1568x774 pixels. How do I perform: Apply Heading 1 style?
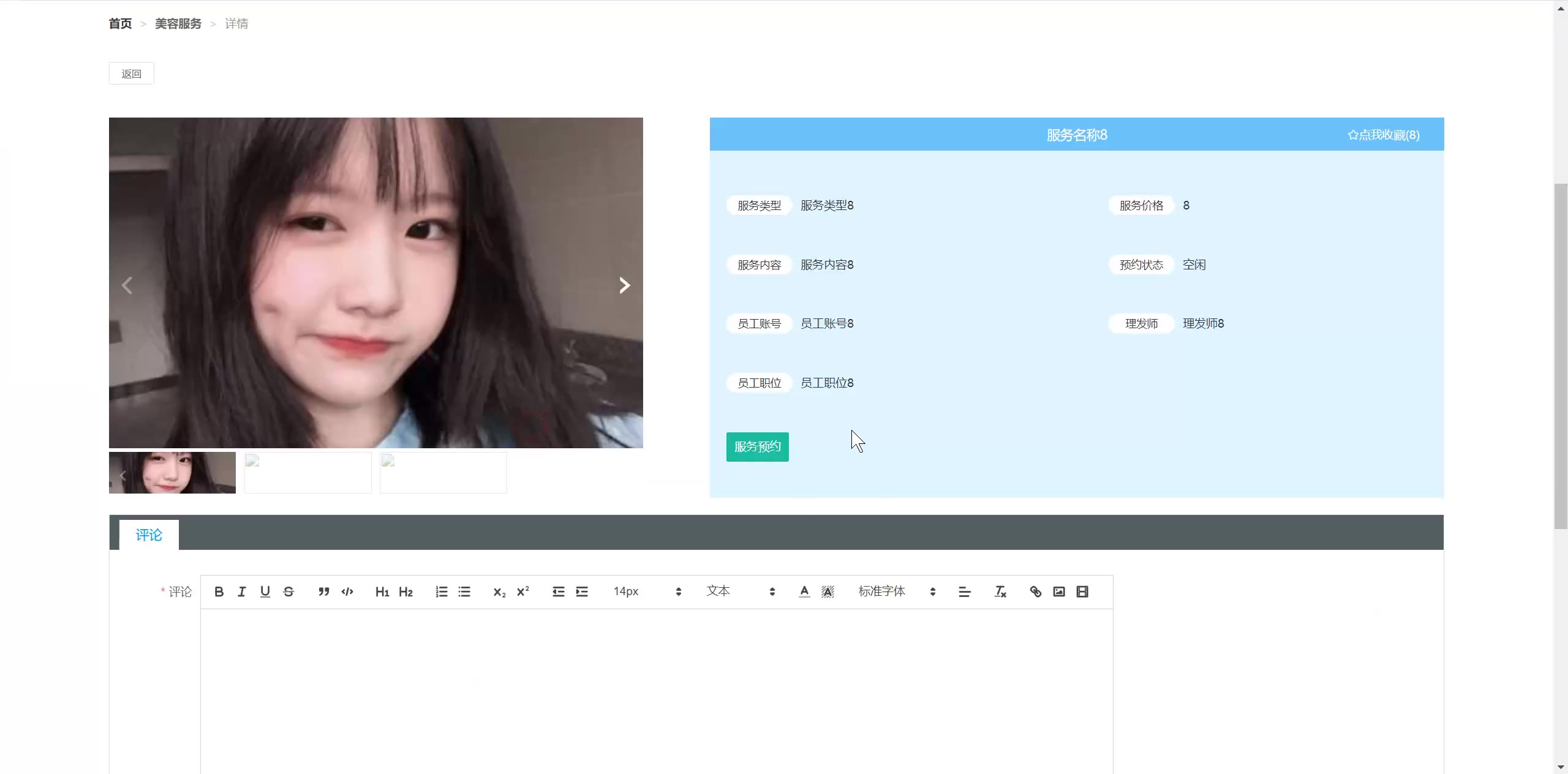382,592
